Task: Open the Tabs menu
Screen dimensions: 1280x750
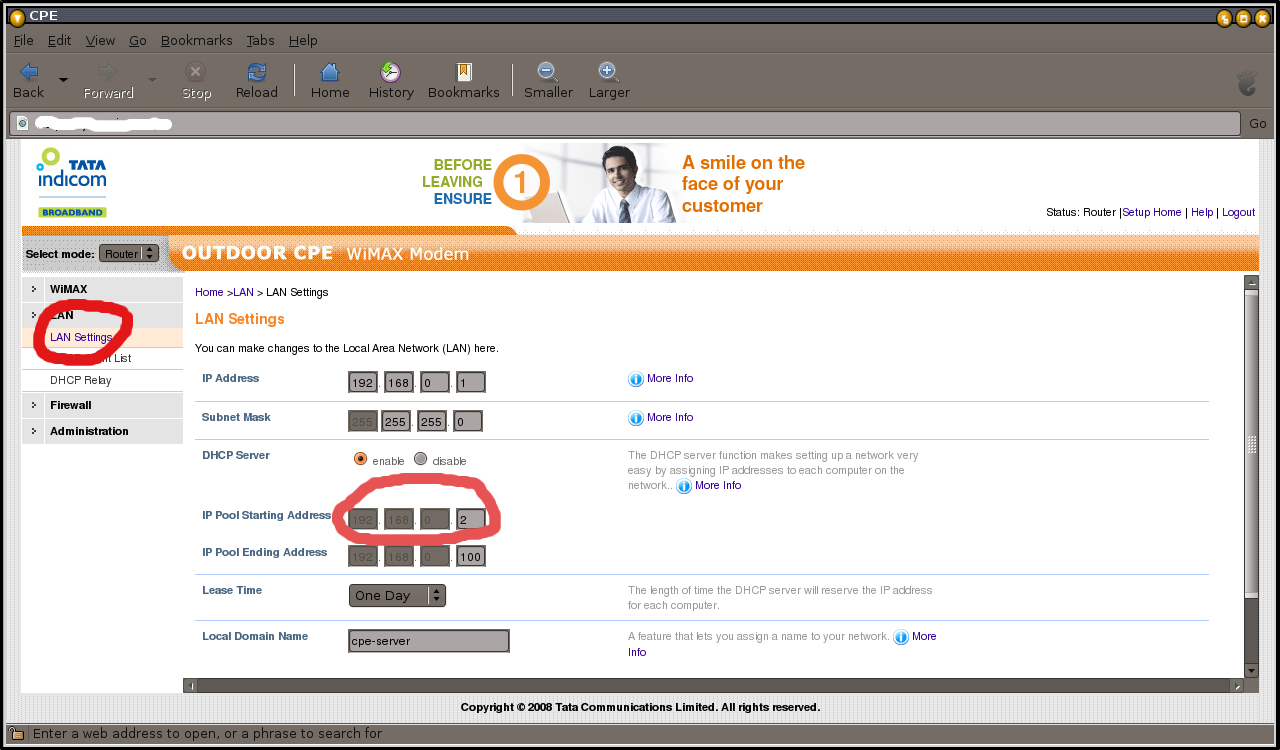Action: click(x=260, y=40)
